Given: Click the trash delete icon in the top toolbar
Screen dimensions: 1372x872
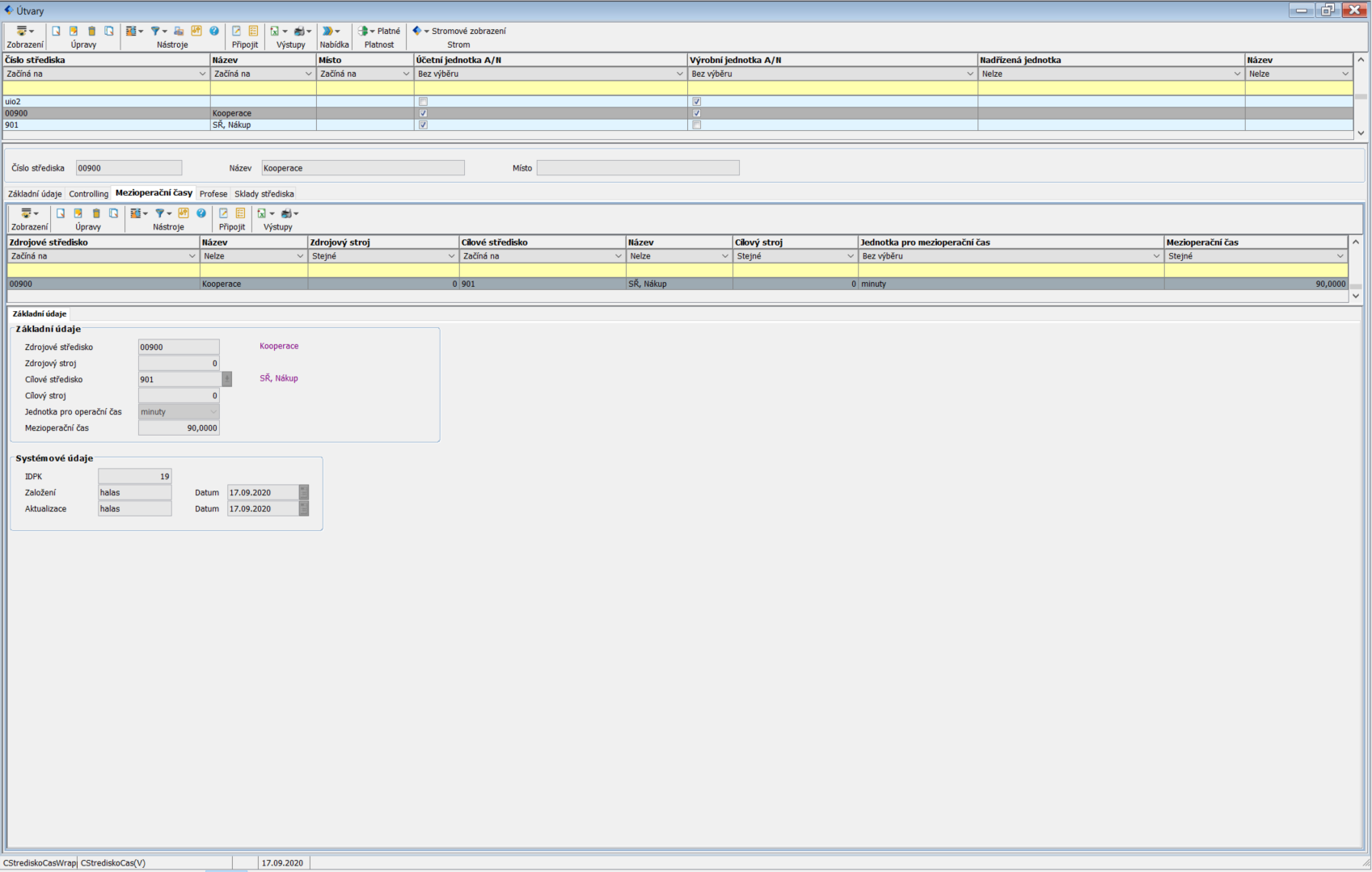Looking at the screenshot, I should (91, 32).
